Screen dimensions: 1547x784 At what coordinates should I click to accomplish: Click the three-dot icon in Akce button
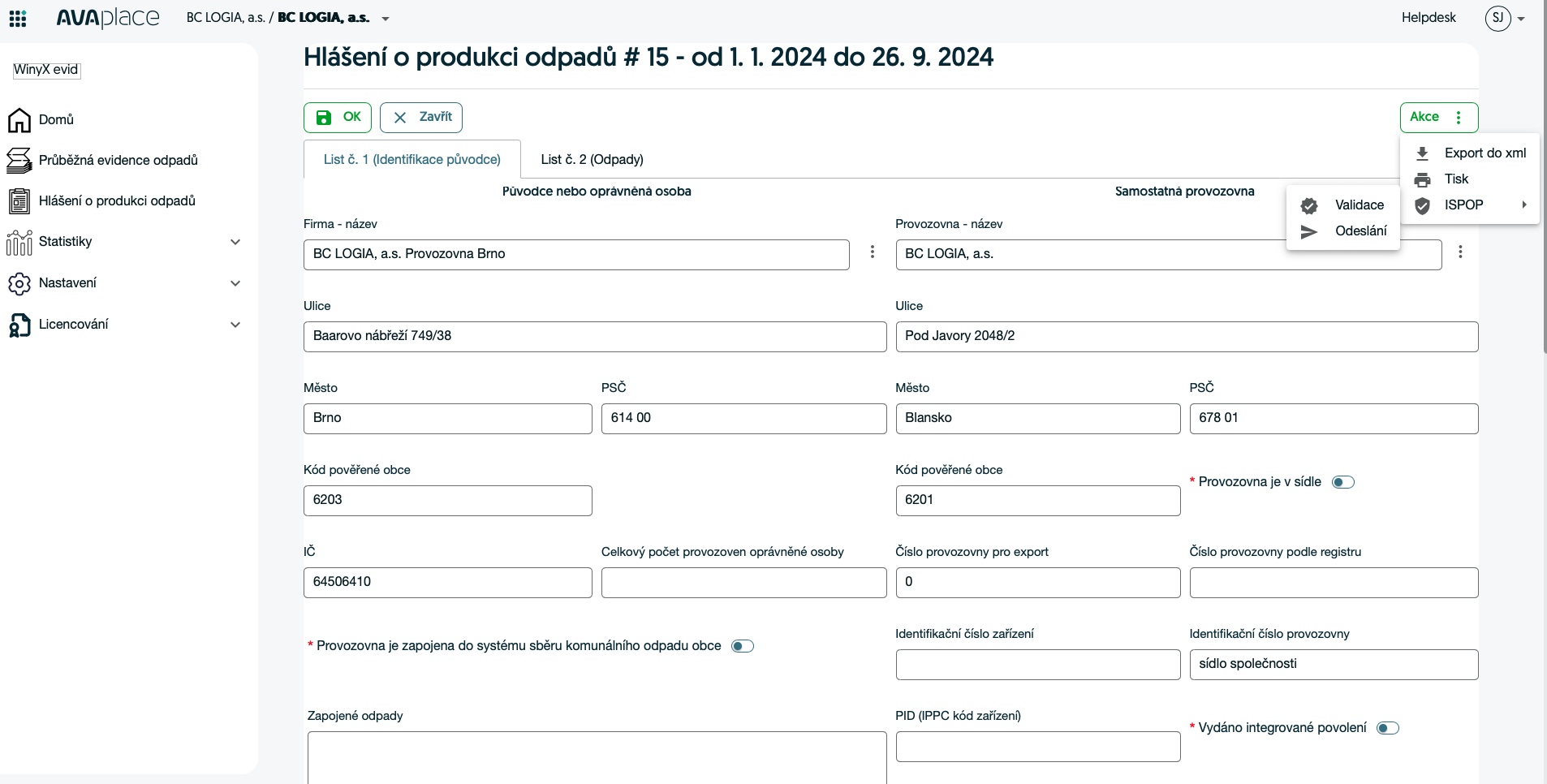[x=1459, y=118]
